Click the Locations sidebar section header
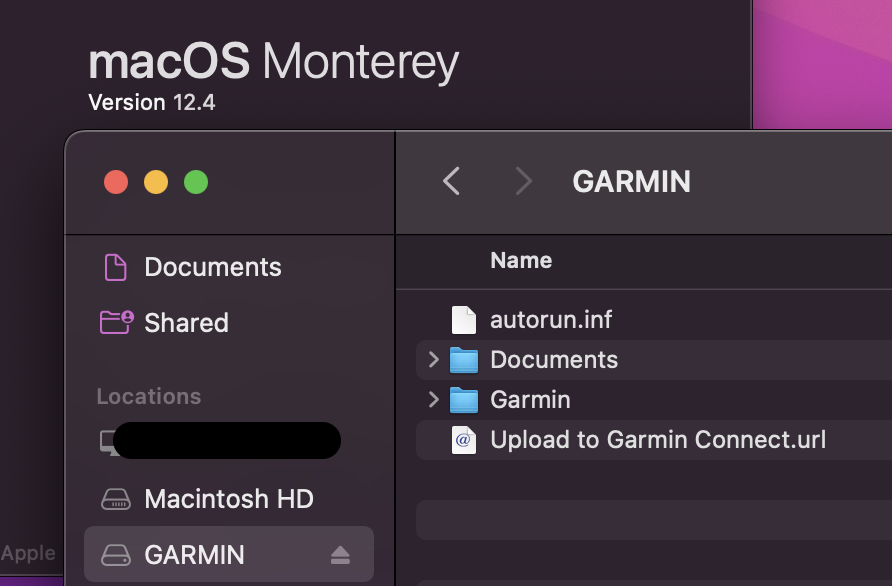The image size is (892, 586). (x=149, y=397)
